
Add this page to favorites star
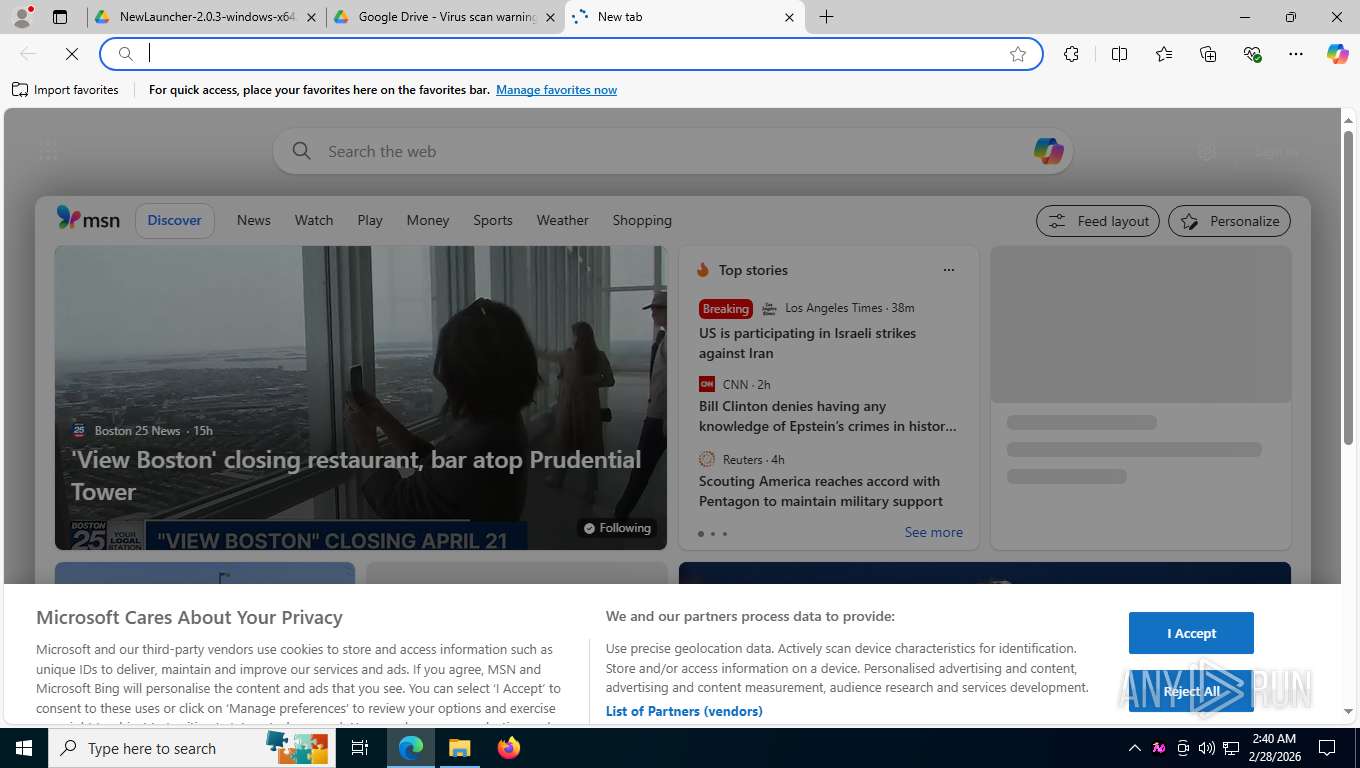point(1018,54)
